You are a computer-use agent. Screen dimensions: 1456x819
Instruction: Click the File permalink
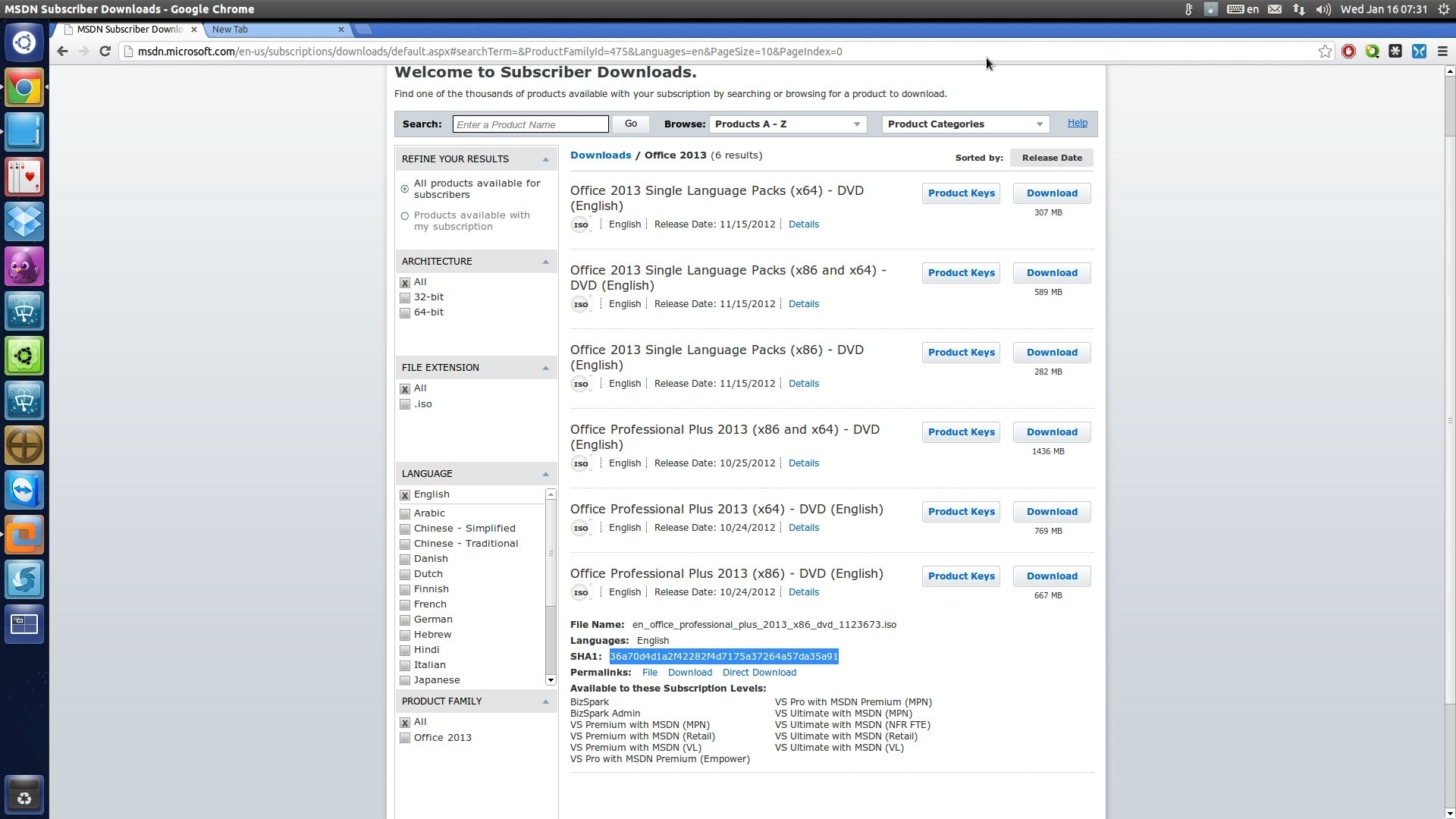[x=650, y=673]
